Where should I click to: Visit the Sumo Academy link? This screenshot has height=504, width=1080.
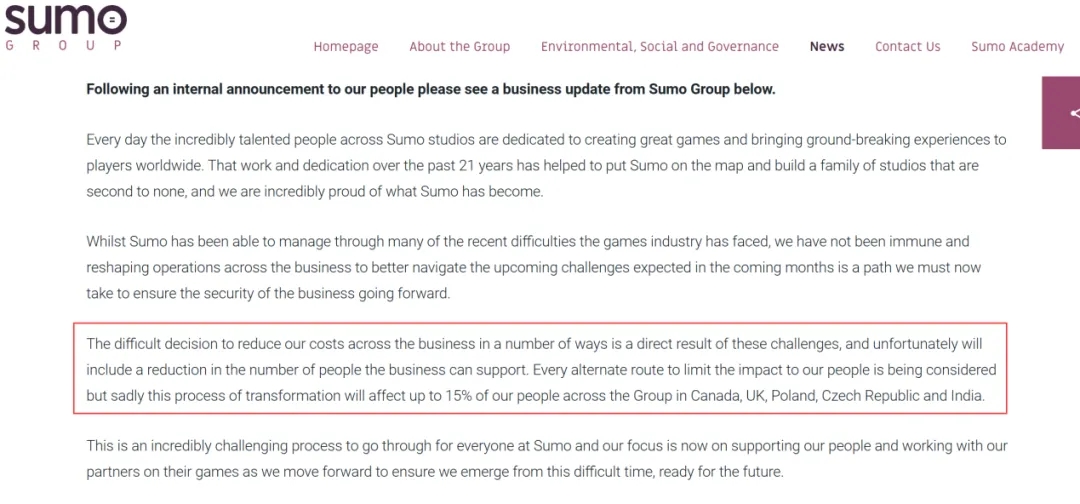(x=1017, y=47)
